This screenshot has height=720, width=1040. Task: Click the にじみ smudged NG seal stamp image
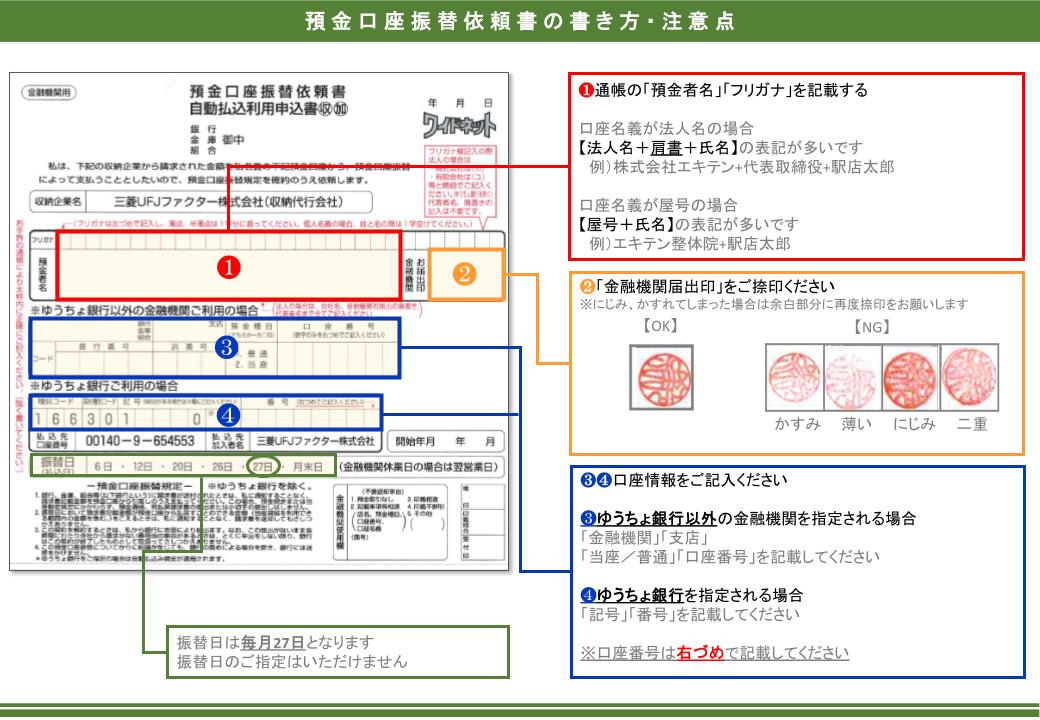tap(911, 377)
